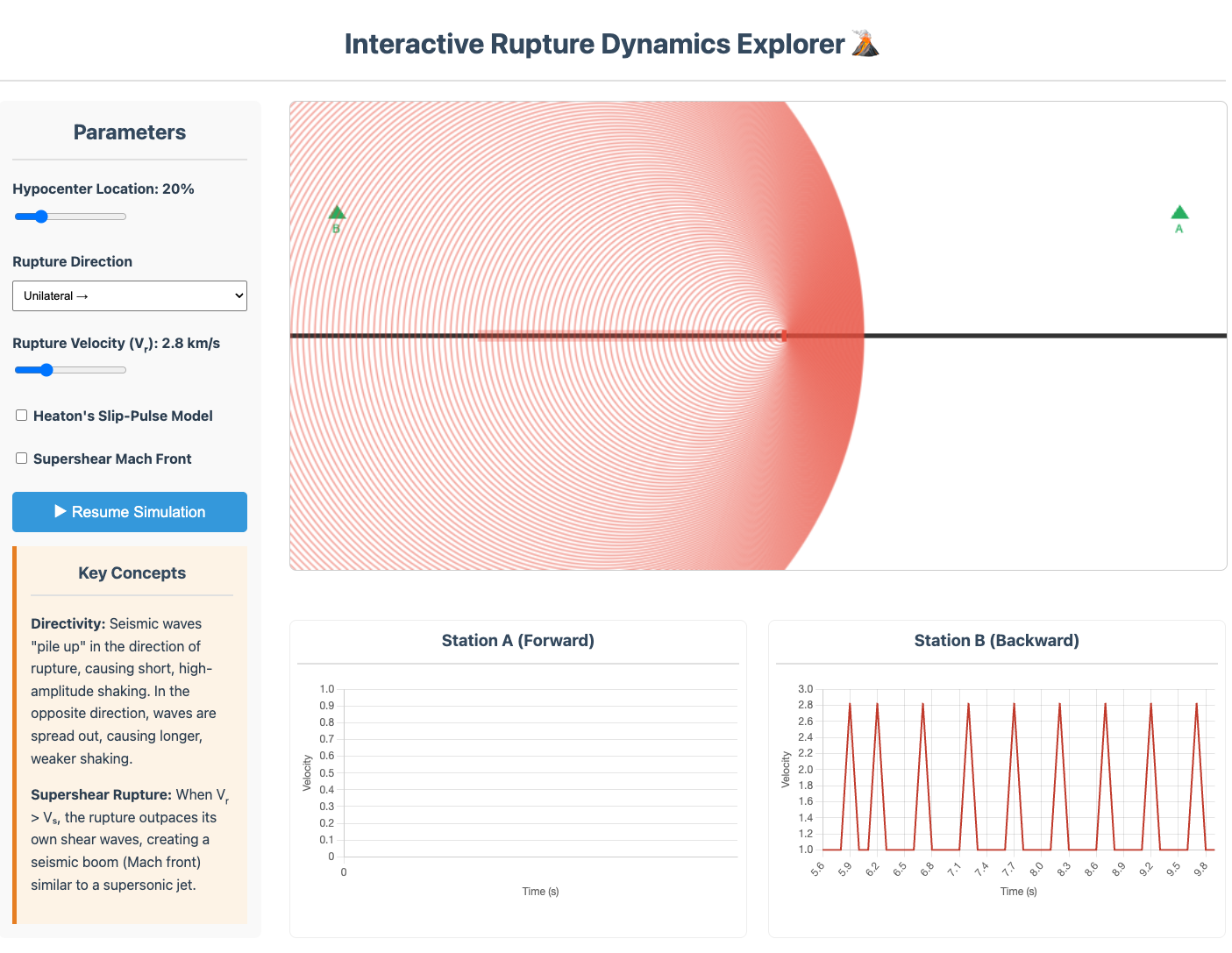The width and height of the screenshot is (1232, 953).
Task: Enable the Supershear Mach Front option
Action: coord(21,457)
